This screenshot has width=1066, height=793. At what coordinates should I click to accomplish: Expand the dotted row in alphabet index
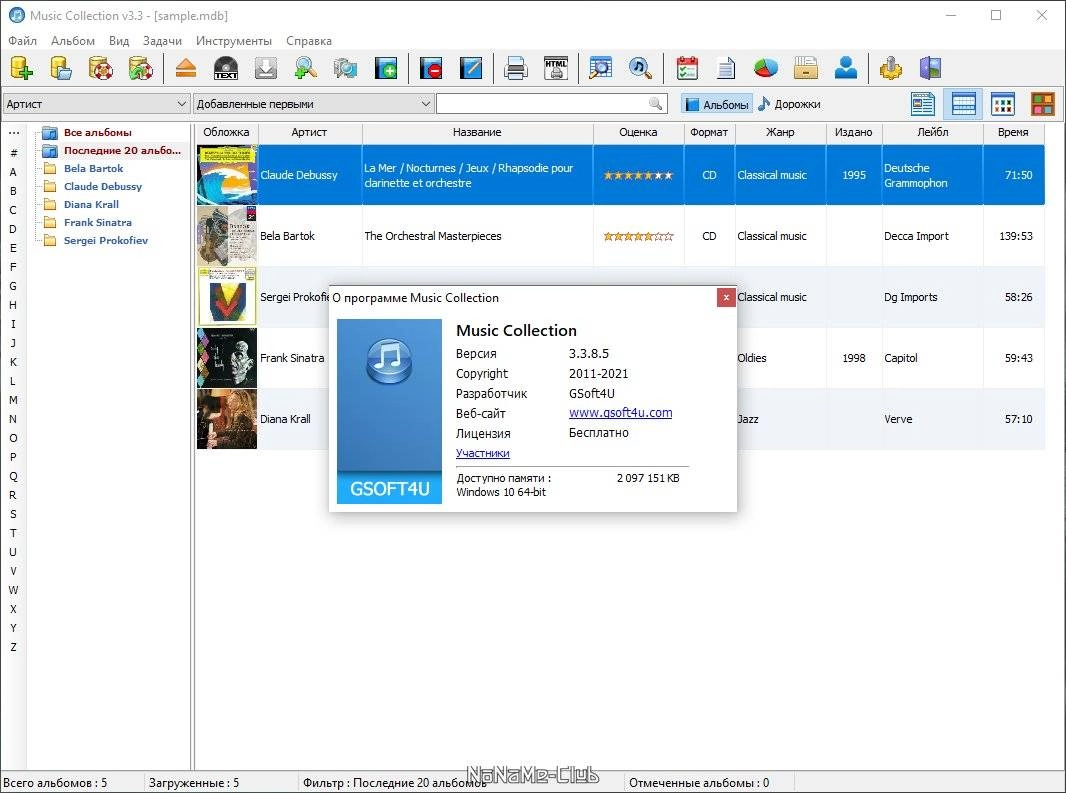pos(14,133)
